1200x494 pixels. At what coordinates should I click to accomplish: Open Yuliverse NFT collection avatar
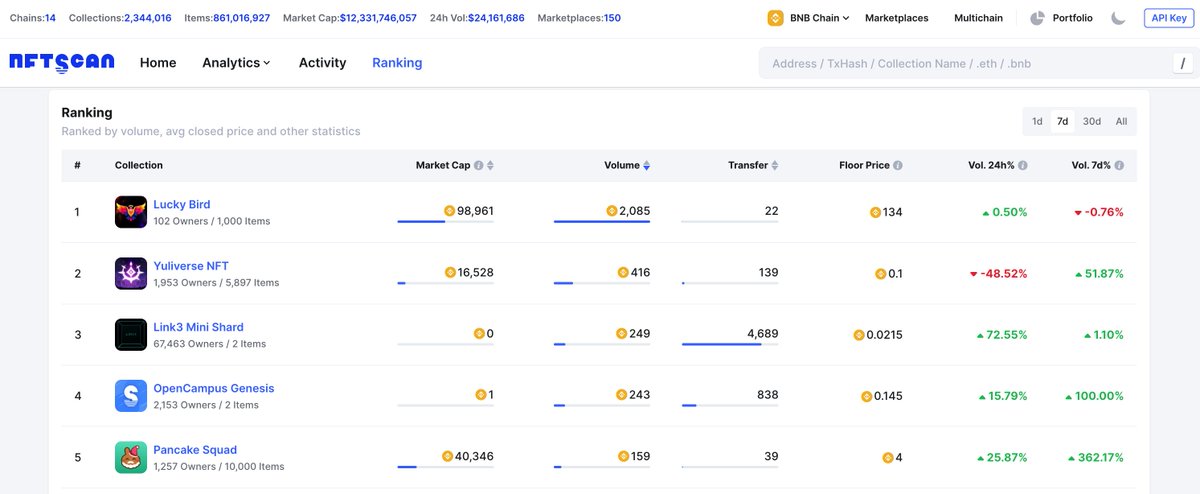131,273
